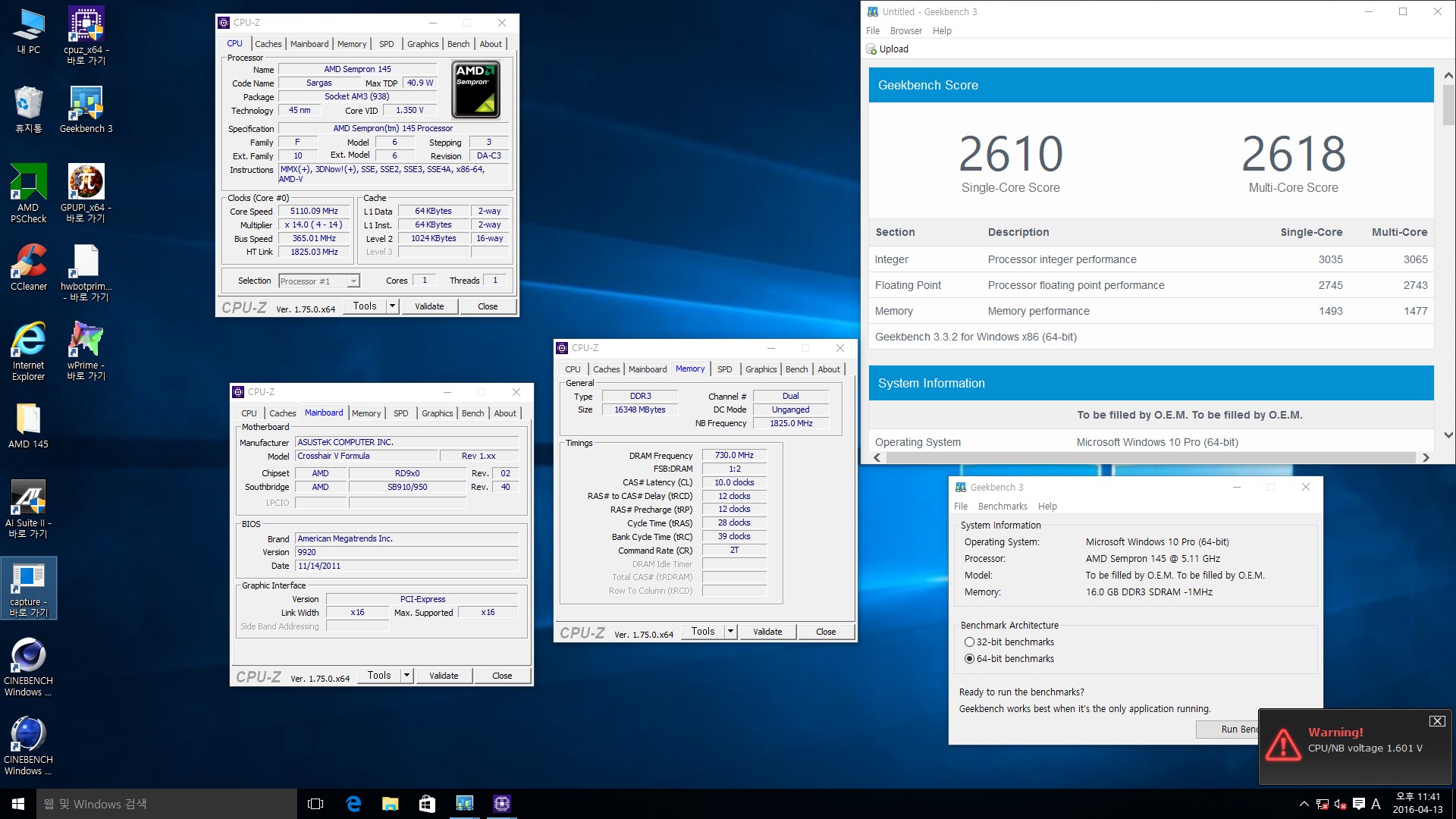Open Benchmarks menu in Geekbench 3 window
Screen dimensions: 1456x819
(1003, 507)
